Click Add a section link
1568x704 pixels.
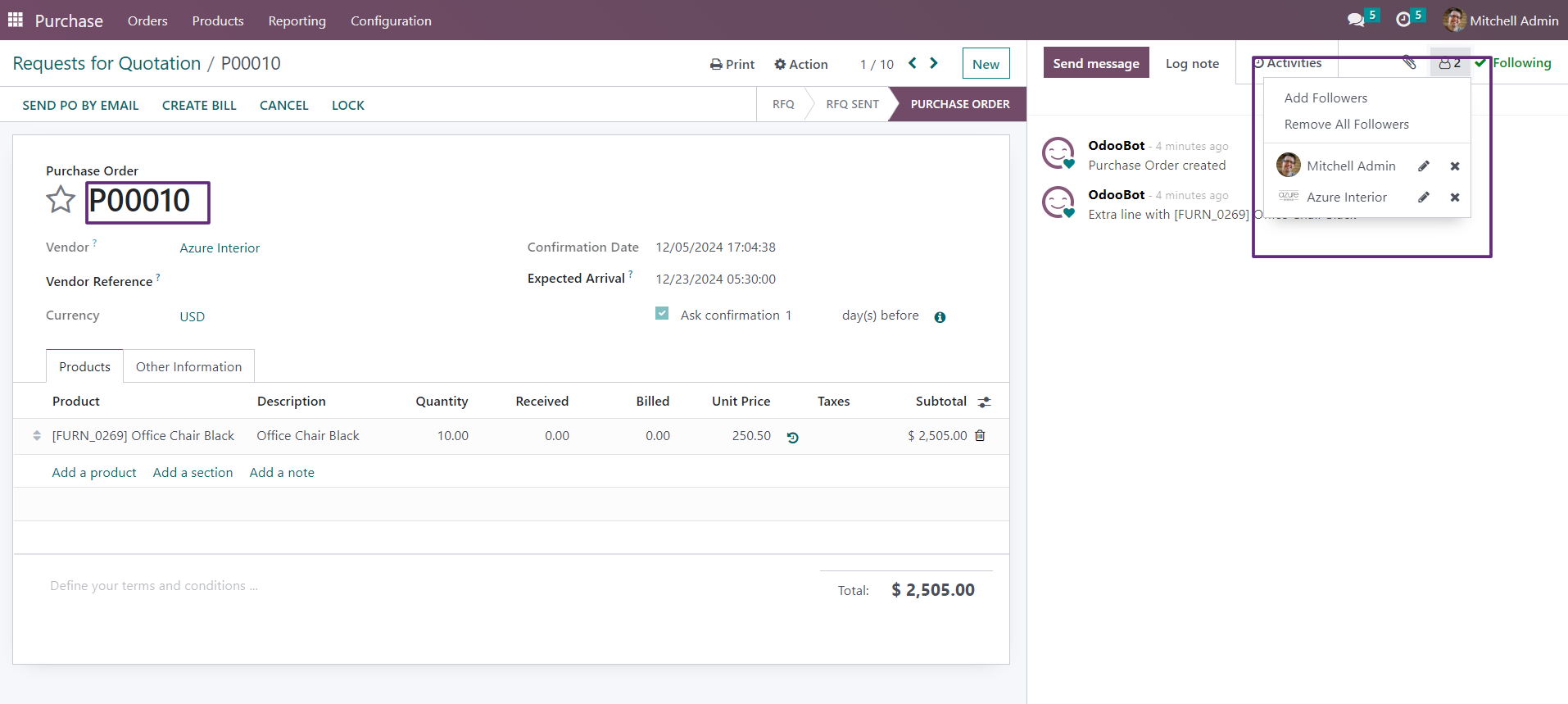(x=193, y=472)
